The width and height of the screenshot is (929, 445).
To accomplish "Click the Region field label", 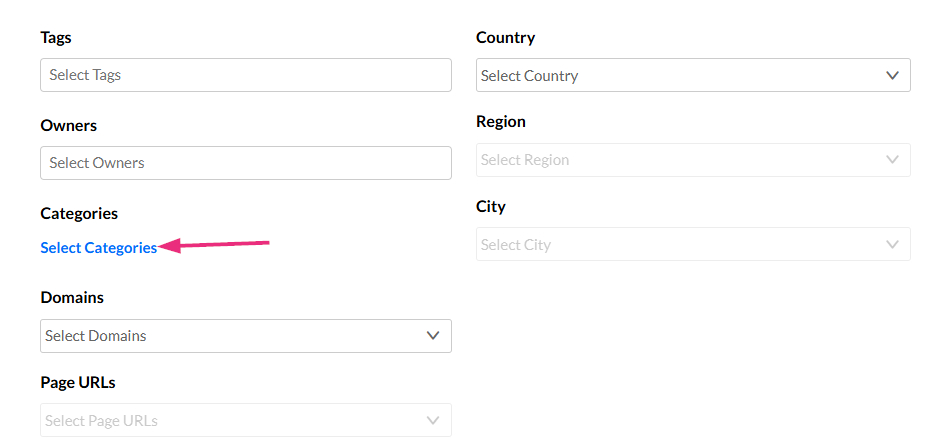I will pyautogui.click(x=501, y=122).
